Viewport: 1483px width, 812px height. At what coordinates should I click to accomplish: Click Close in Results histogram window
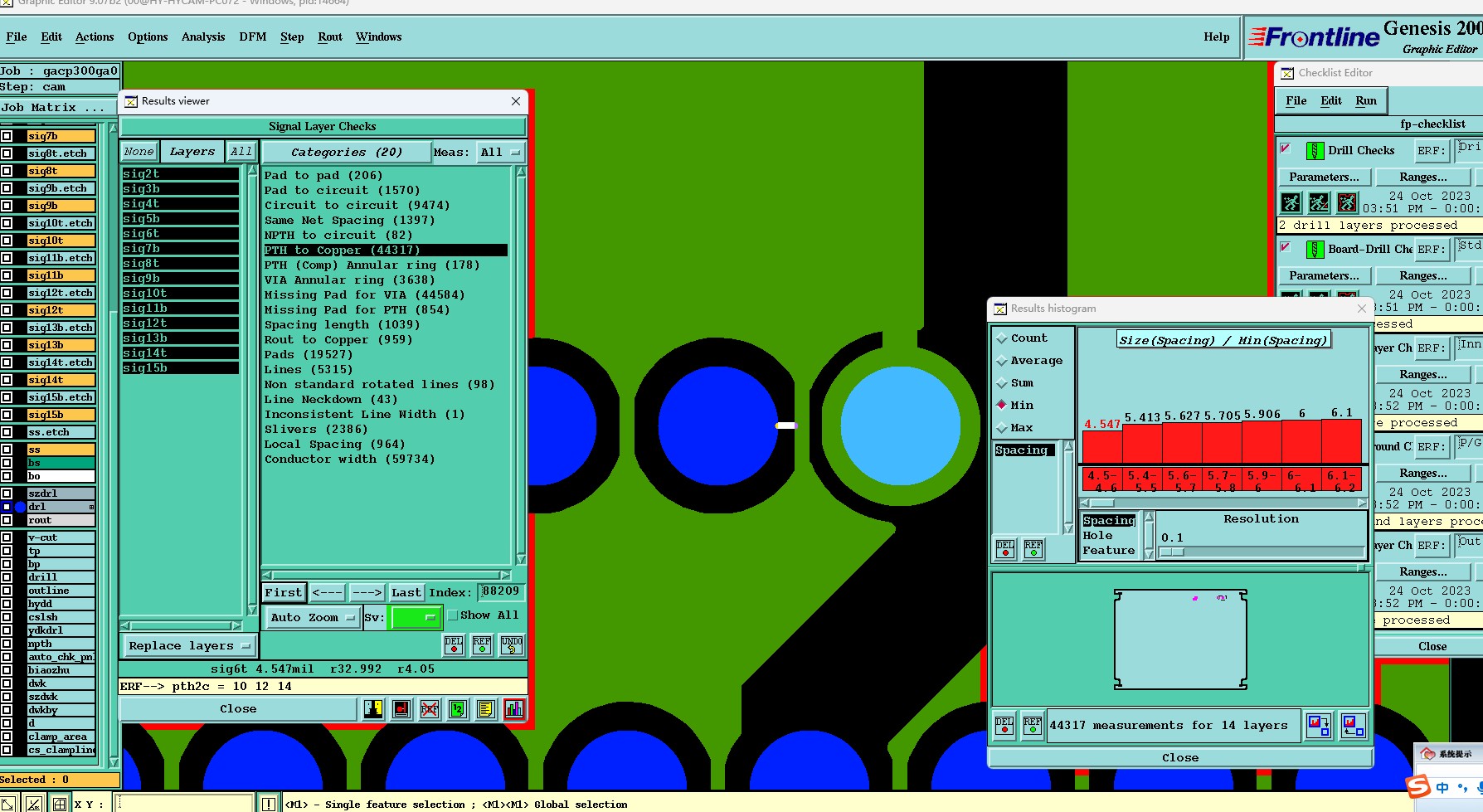coord(1180,758)
